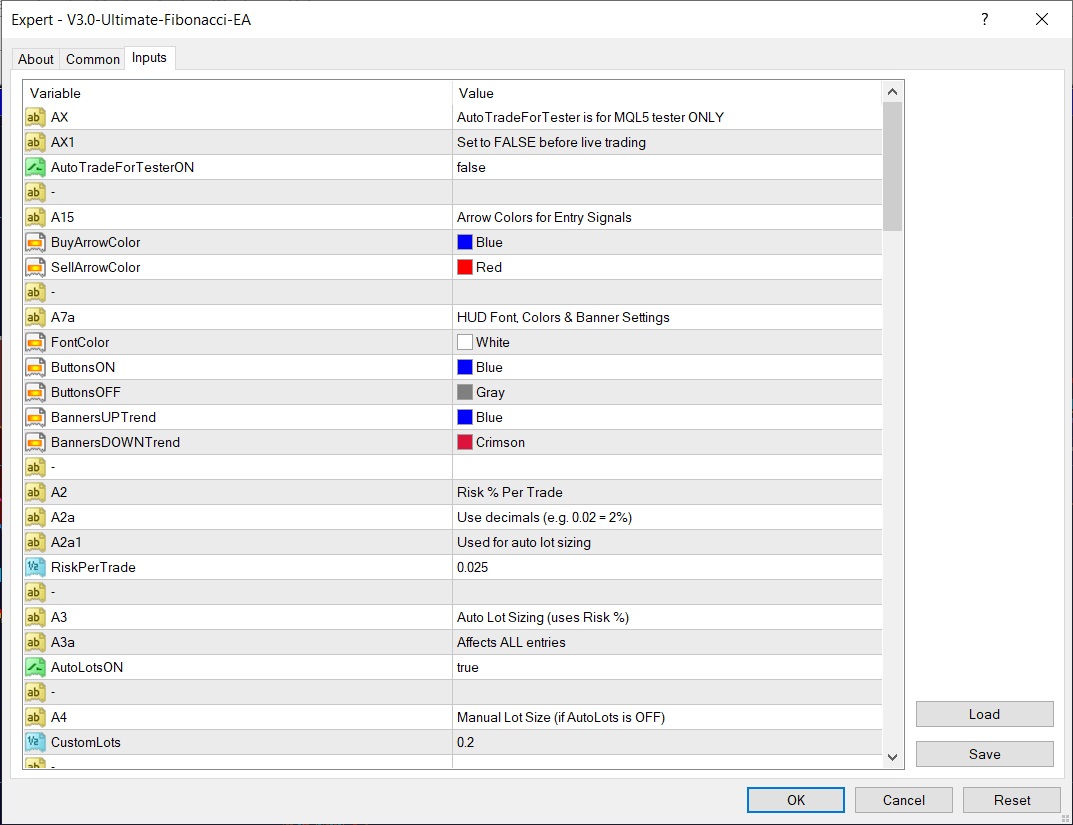The image size is (1073, 825).
Task: Click the Blue swatch for BuyArrowColor
Action: pos(465,242)
